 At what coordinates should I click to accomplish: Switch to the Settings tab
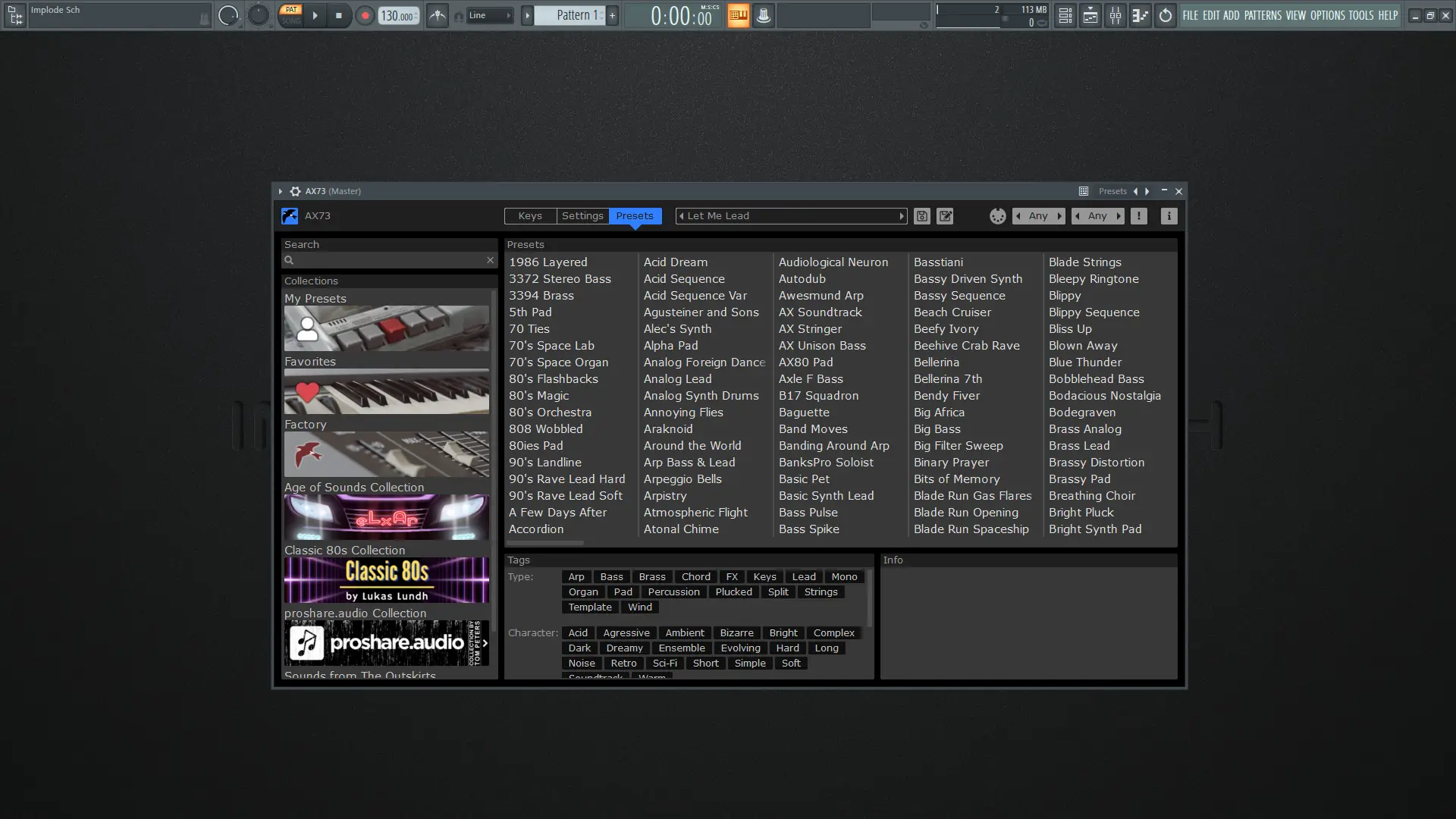582,216
